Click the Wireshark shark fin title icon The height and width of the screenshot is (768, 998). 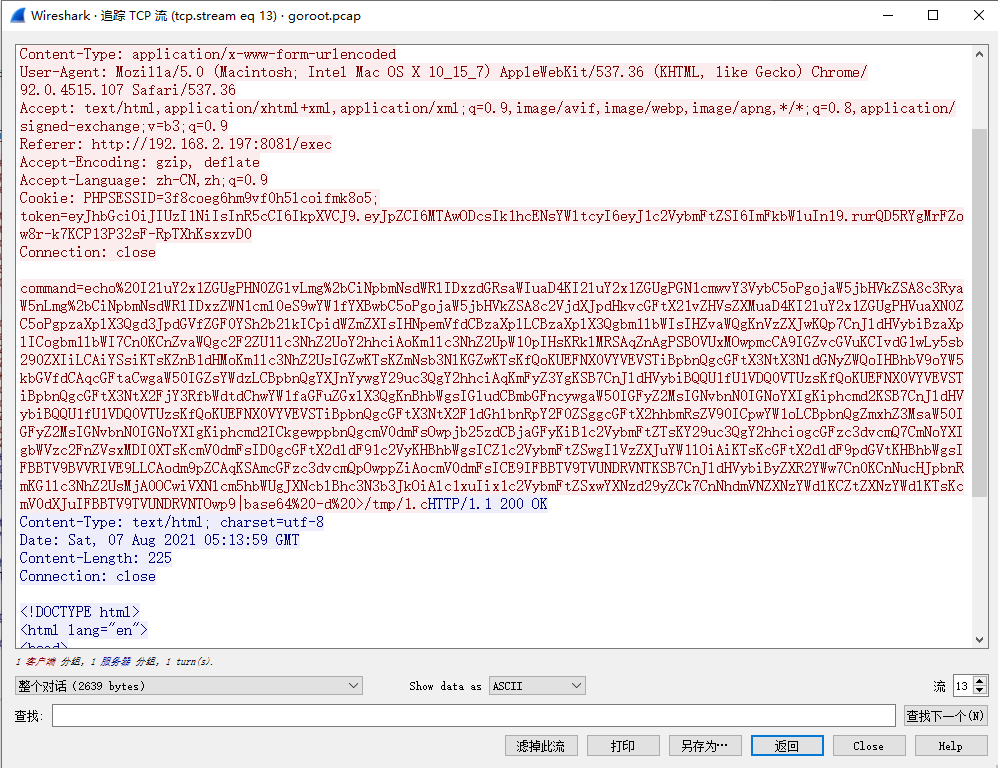tap(18, 15)
